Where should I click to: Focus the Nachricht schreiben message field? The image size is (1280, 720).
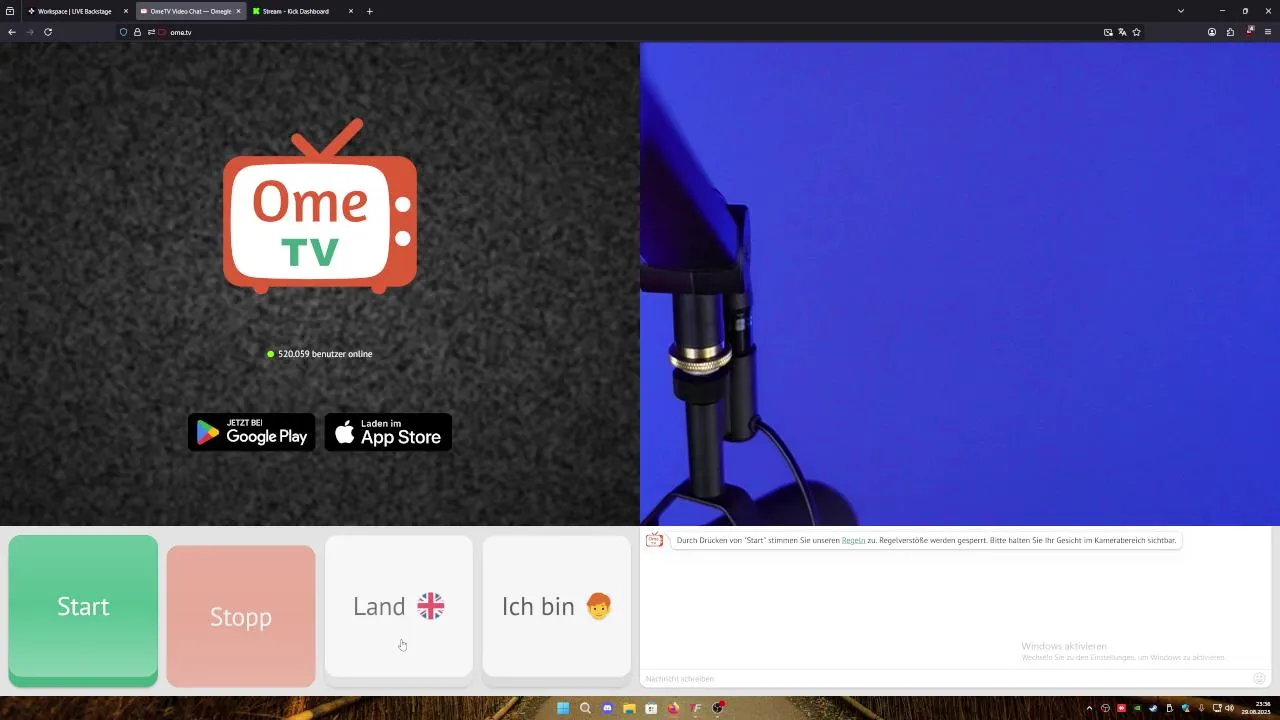pos(945,679)
